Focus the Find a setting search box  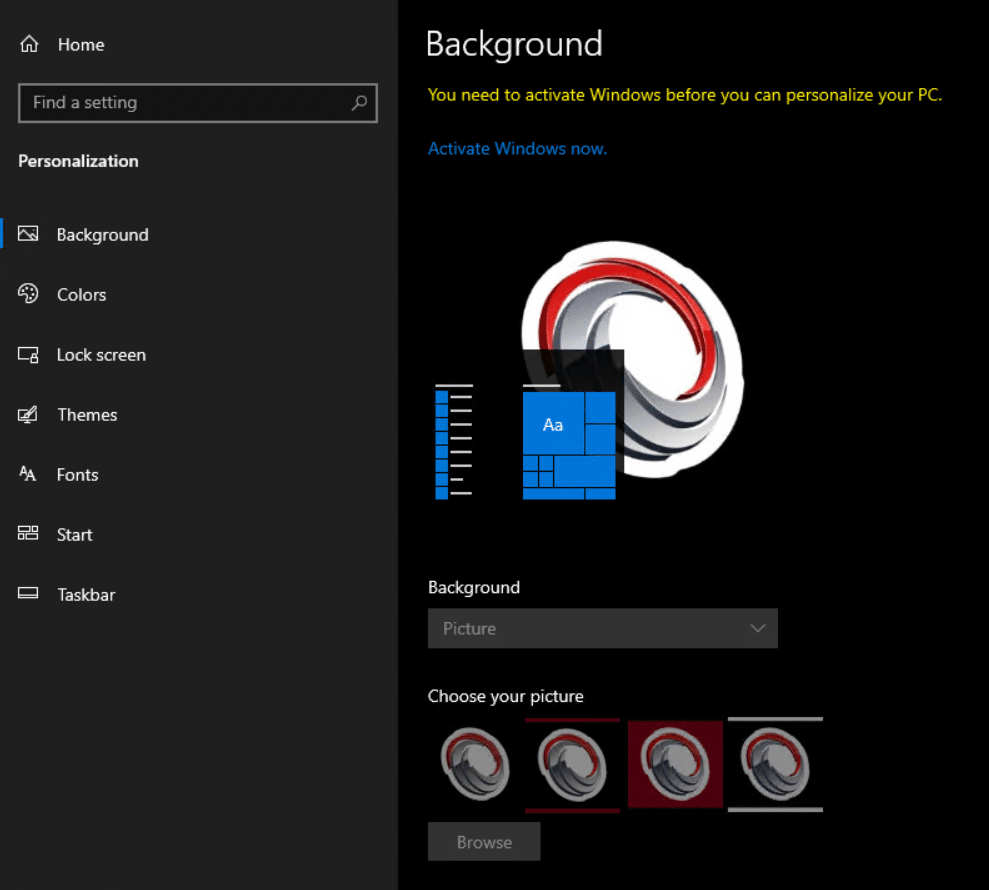[x=198, y=103]
